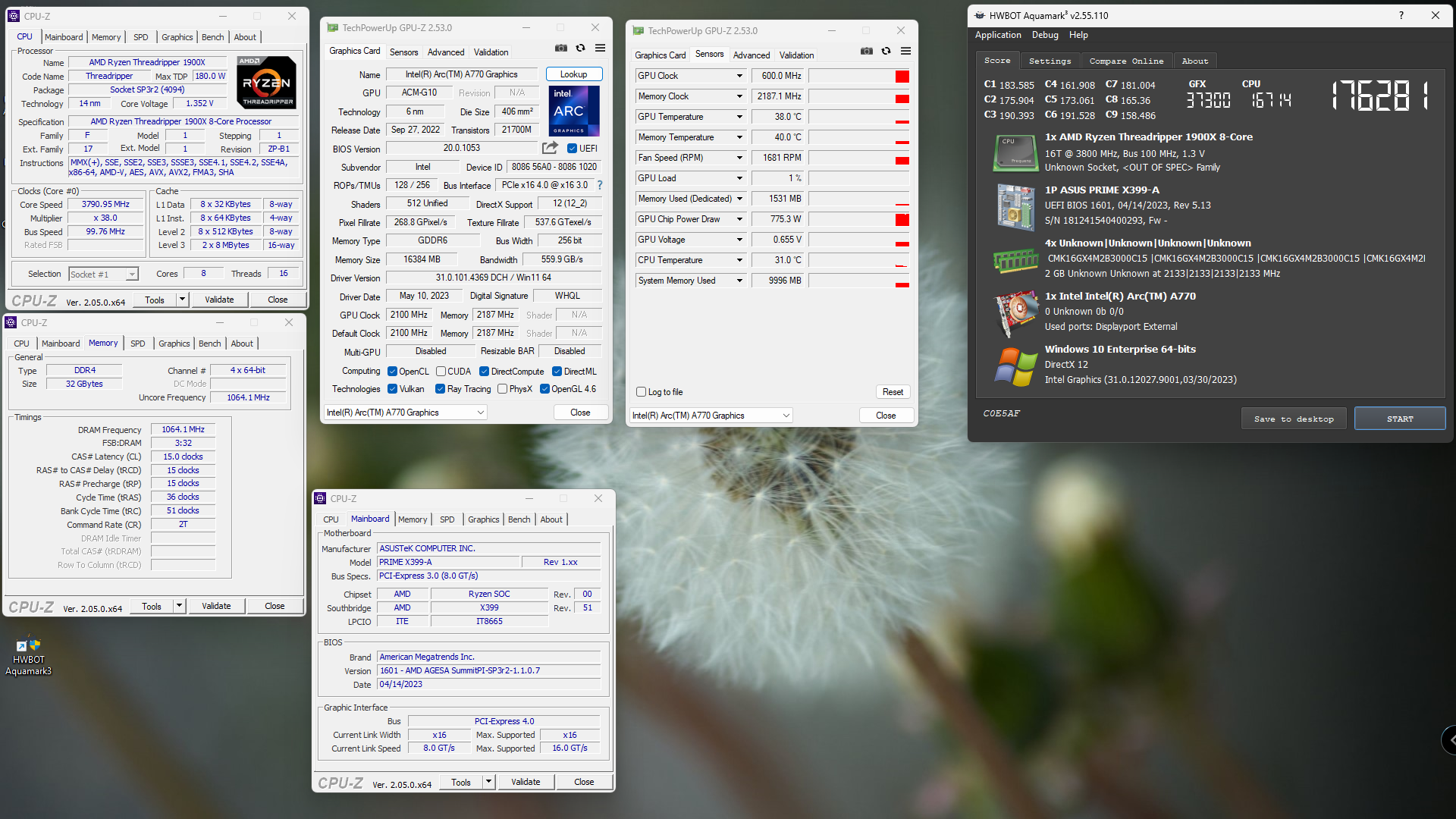Open the HWBOT Aquamark3 desktop shortcut
1456x819 pixels.
28,657
